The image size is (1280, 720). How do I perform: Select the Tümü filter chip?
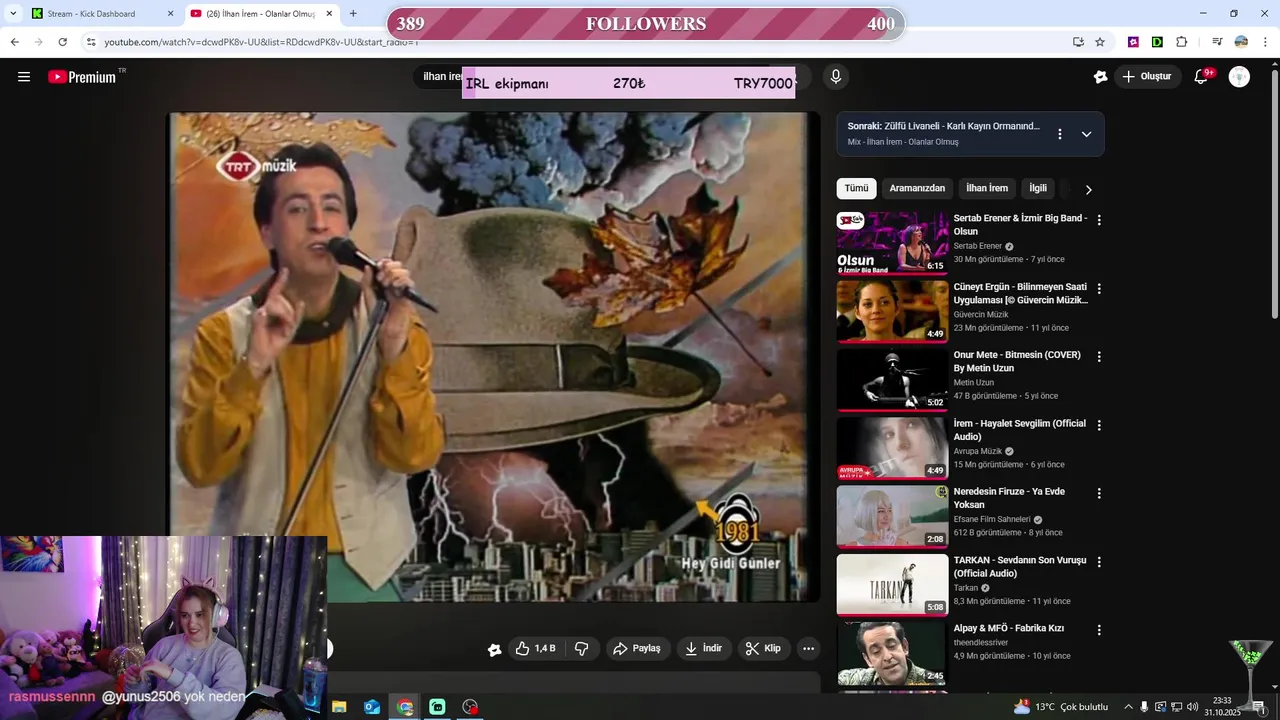pos(857,188)
